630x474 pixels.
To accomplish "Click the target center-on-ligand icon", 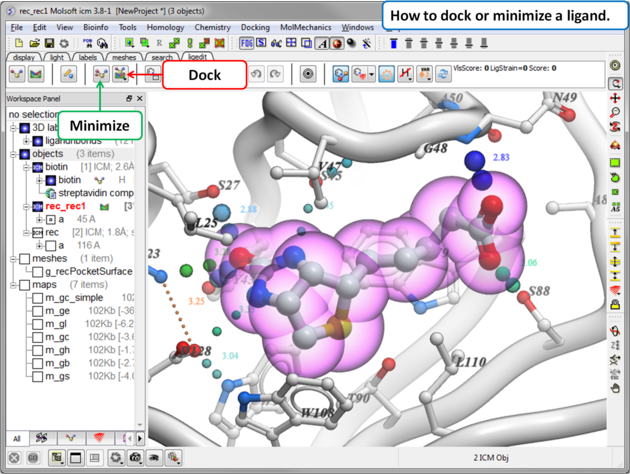I will pos(308,74).
